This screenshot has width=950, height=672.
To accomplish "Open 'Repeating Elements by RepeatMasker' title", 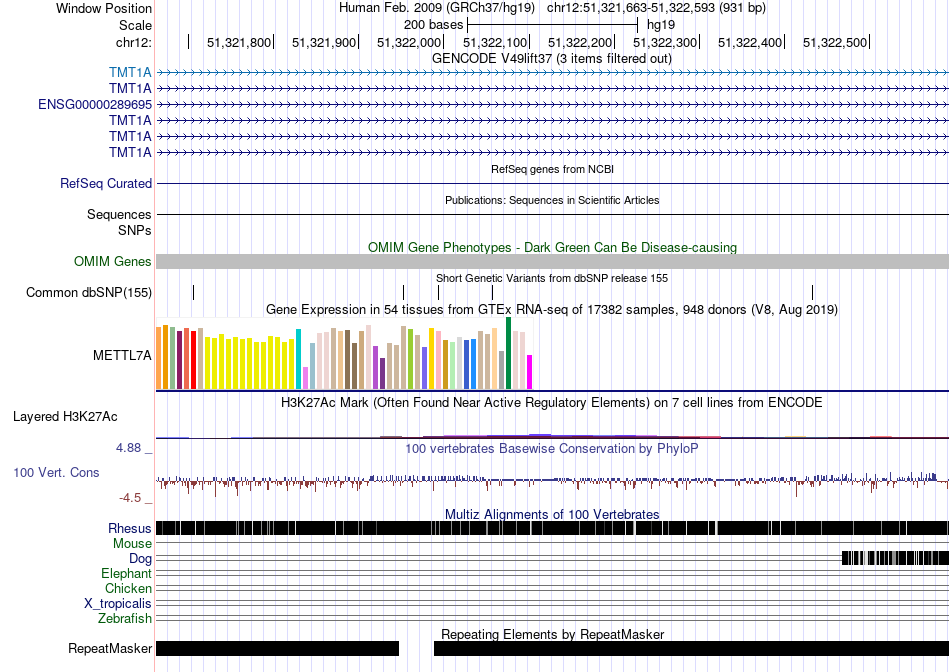I will pos(552,634).
